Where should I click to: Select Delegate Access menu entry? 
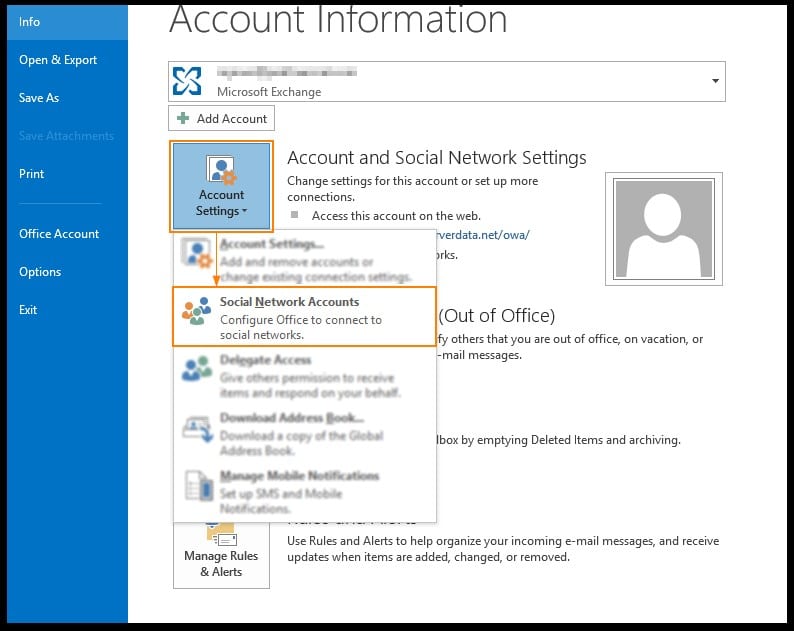[304, 376]
